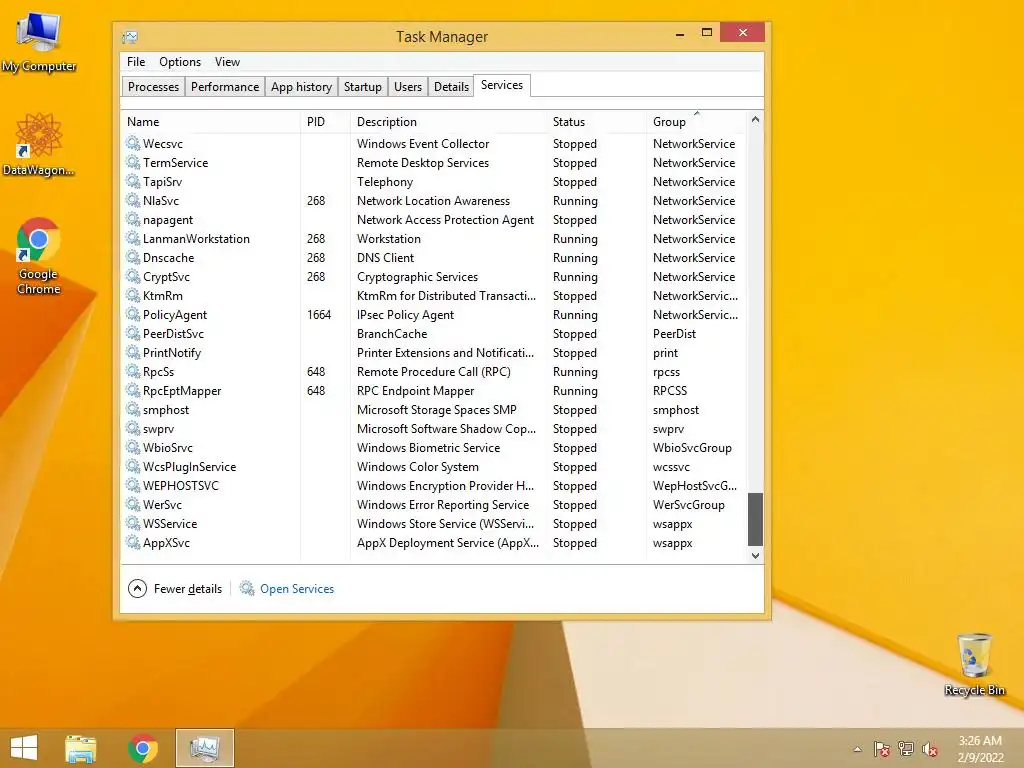This screenshot has height=768, width=1024.
Task: Select the swprv service row
Action: 434,428
